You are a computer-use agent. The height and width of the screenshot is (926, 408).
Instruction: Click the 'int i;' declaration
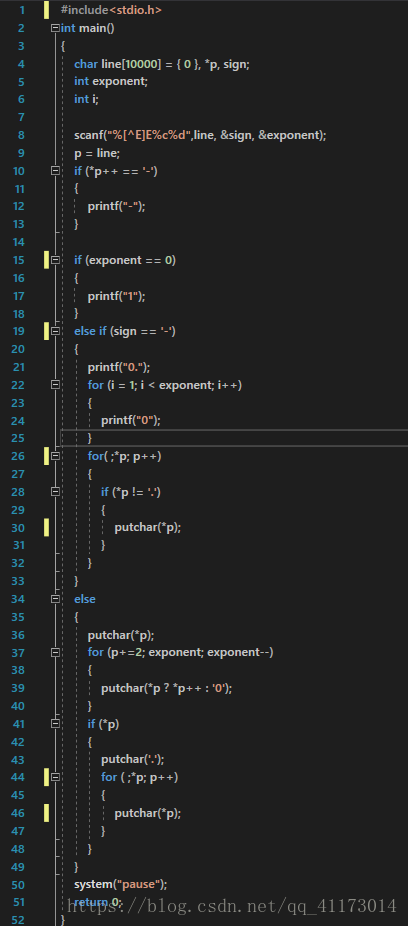coord(86,99)
